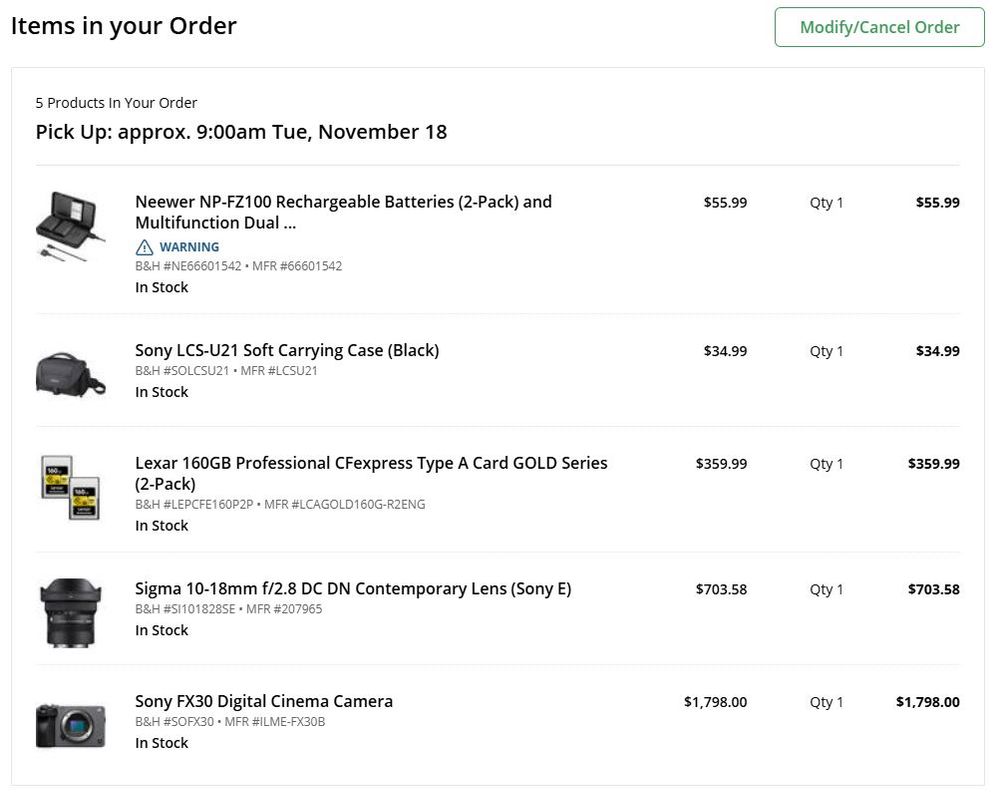Click the Qty 1 field for the Sigma lens
This screenshot has width=1000, height=794.
coord(826,589)
